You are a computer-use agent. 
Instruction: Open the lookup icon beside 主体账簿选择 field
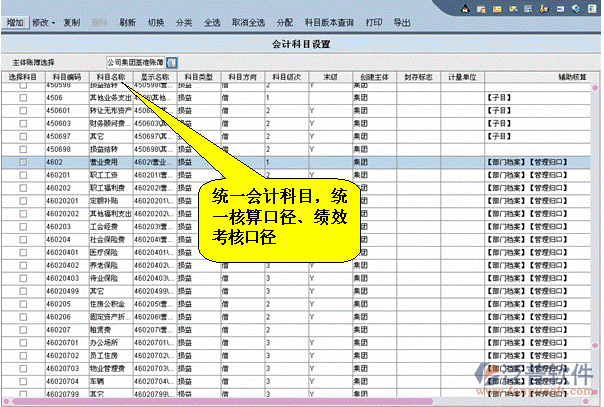pyautogui.click(x=171, y=62)
